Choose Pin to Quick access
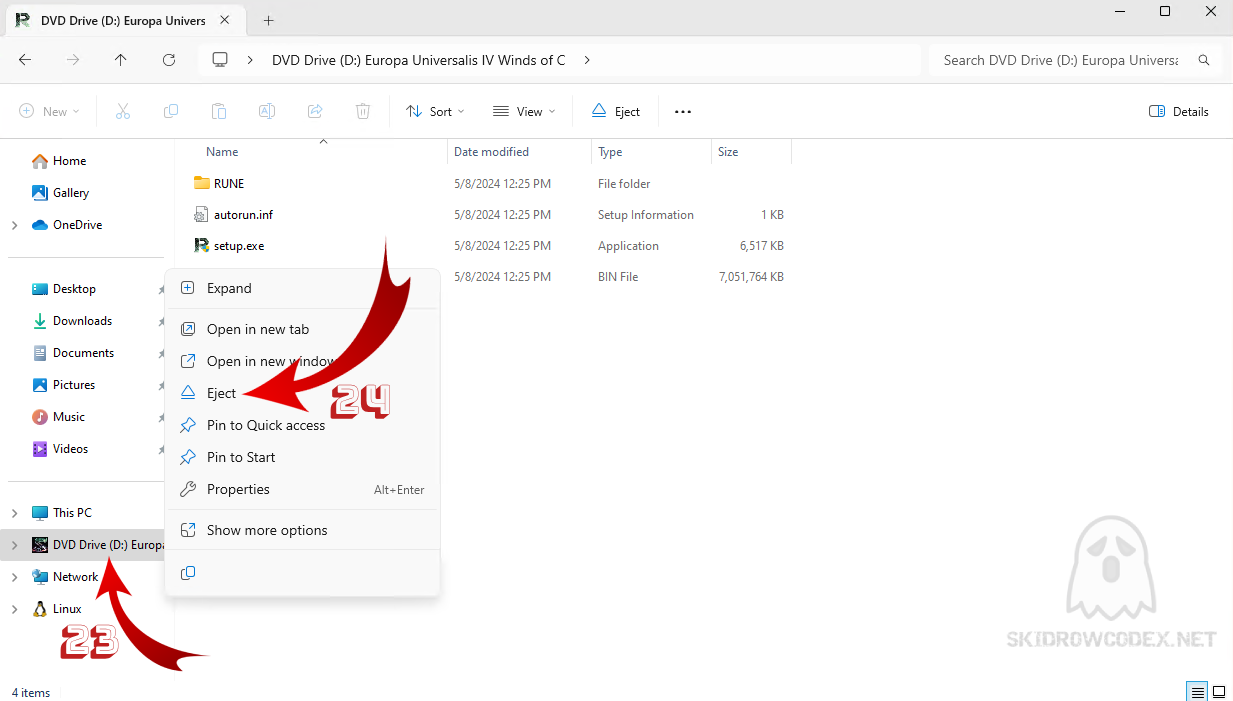The height and width of the screenshot is (701, 1233). (x=302, y=425)
